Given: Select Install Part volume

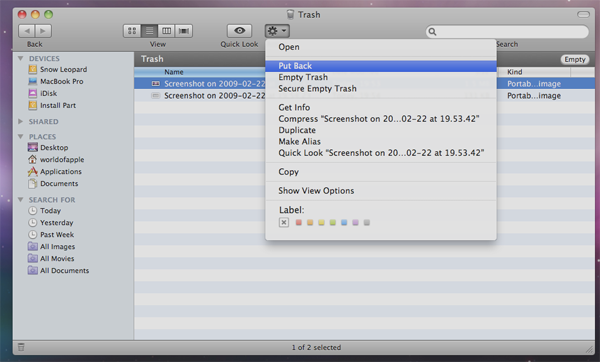Looking at the screenshot, I should tap(52, 105).
